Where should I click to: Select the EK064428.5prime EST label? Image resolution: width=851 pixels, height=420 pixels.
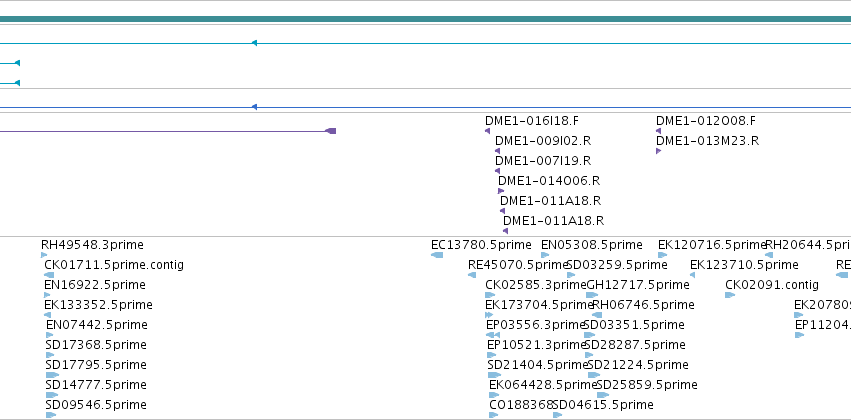point(543,385)
